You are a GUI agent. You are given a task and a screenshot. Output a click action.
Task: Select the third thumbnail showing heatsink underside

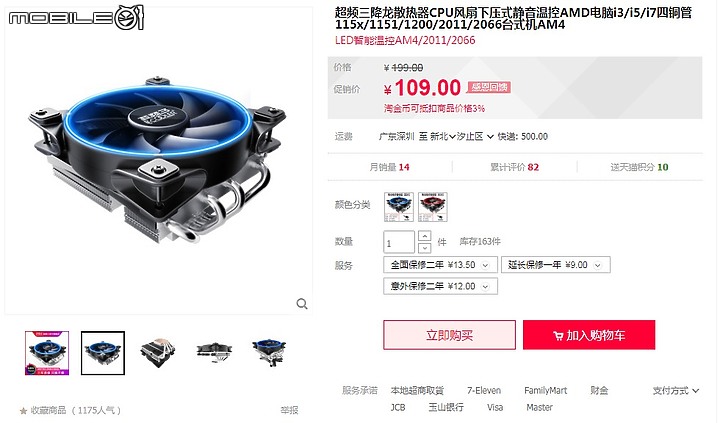[158, 353]
